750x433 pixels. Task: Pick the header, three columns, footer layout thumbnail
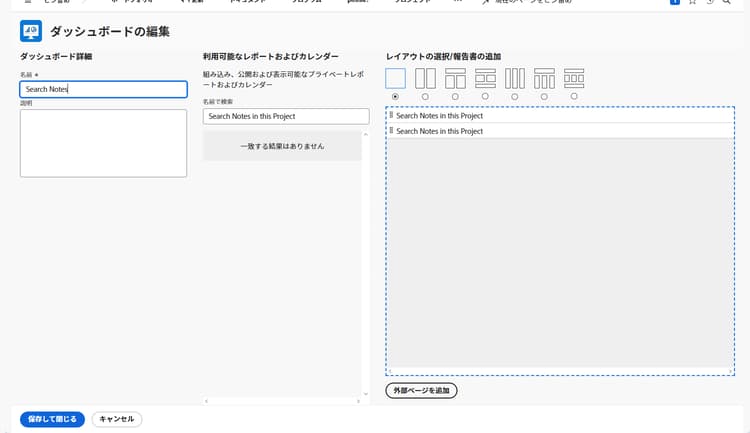(x=574, y=78)
